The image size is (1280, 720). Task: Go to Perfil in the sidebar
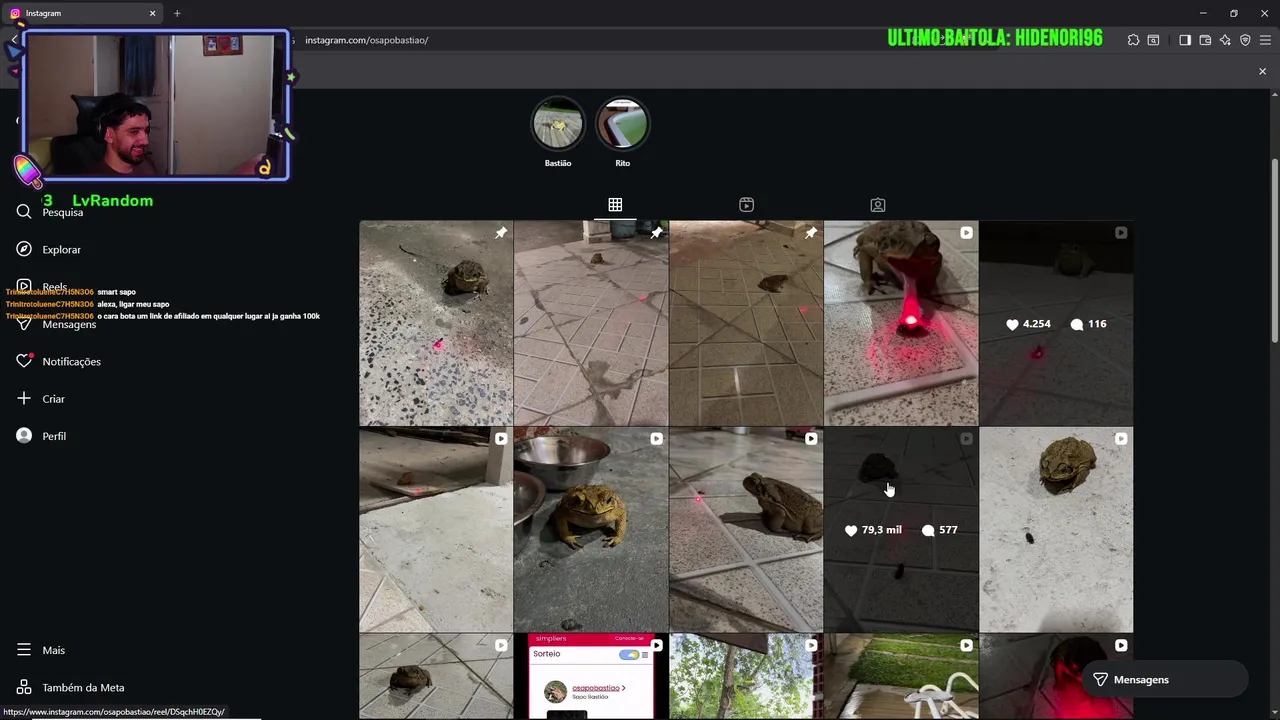[x=41, y=436]
